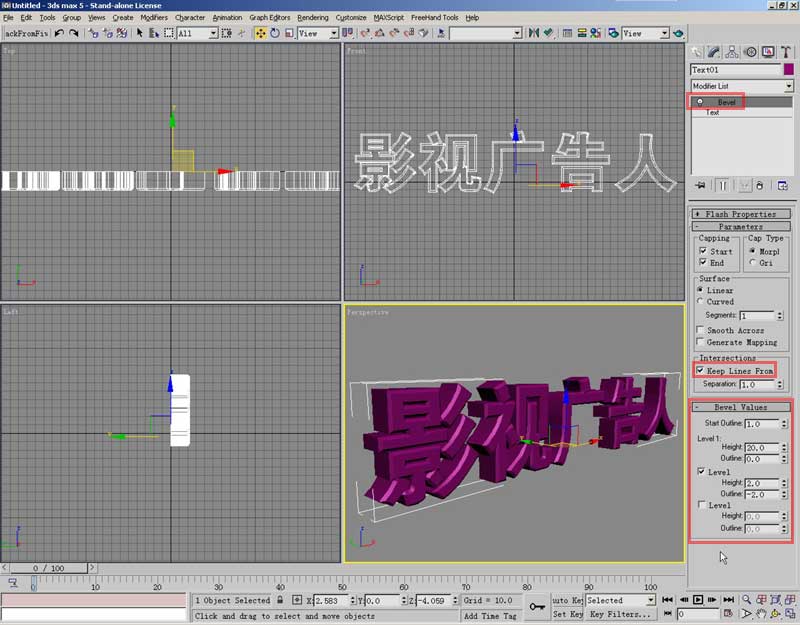The image size is (800, 625).
Task: Open the Rendering menu
Action: pos(312,17)
